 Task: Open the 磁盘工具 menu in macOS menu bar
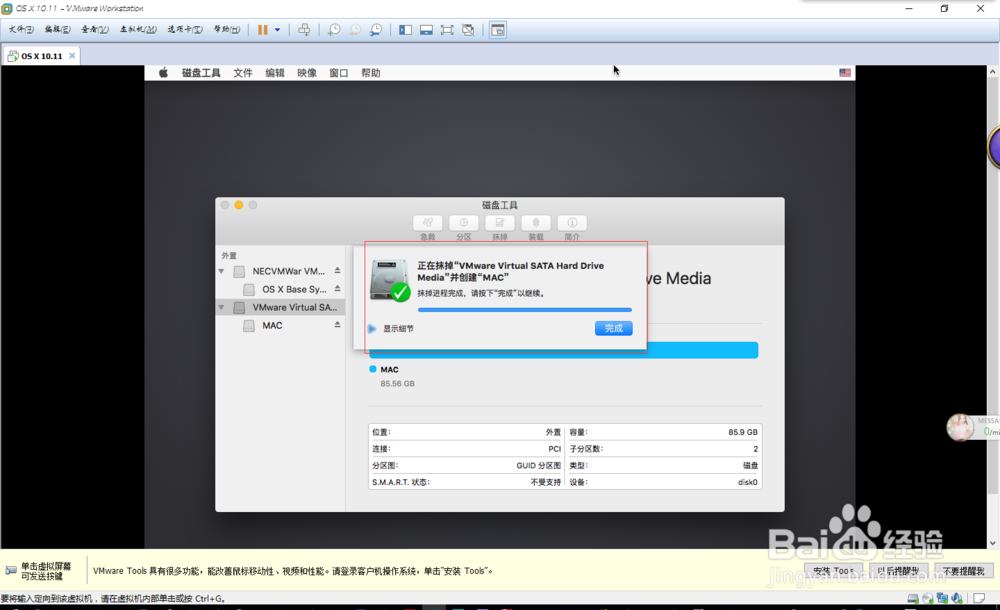click(x=201, y=73)
